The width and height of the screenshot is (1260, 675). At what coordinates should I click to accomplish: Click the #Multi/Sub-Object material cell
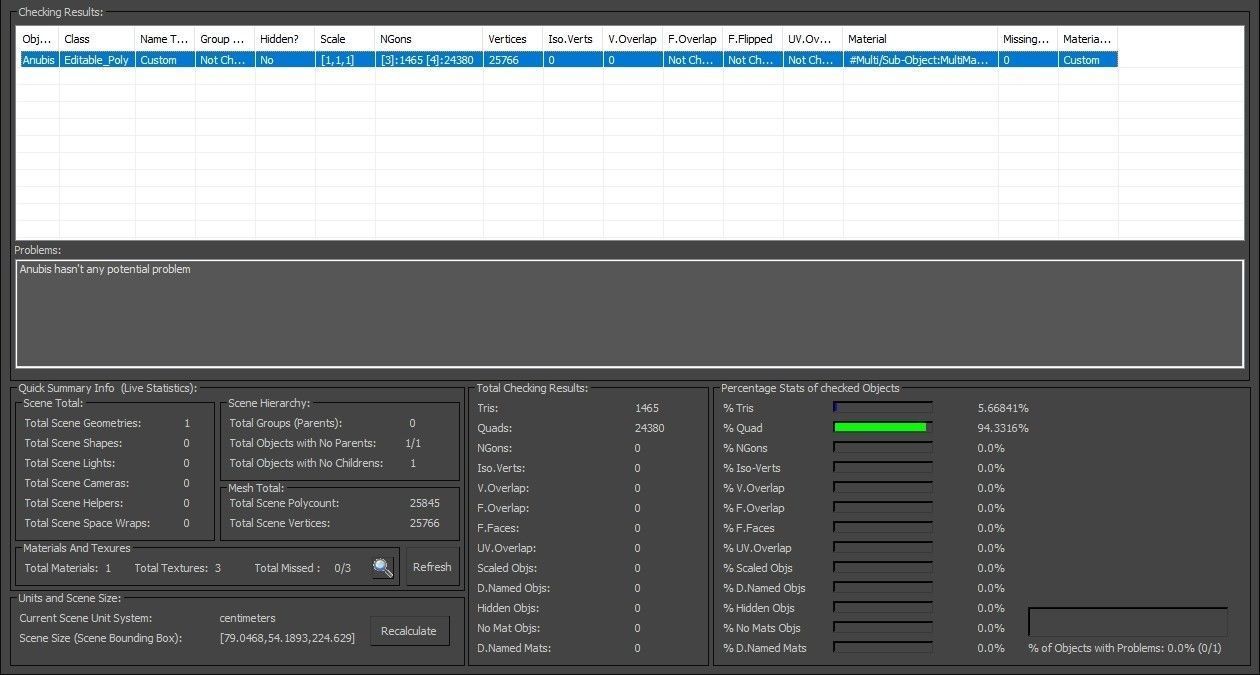pyautogui.click(x=920, y=60)
